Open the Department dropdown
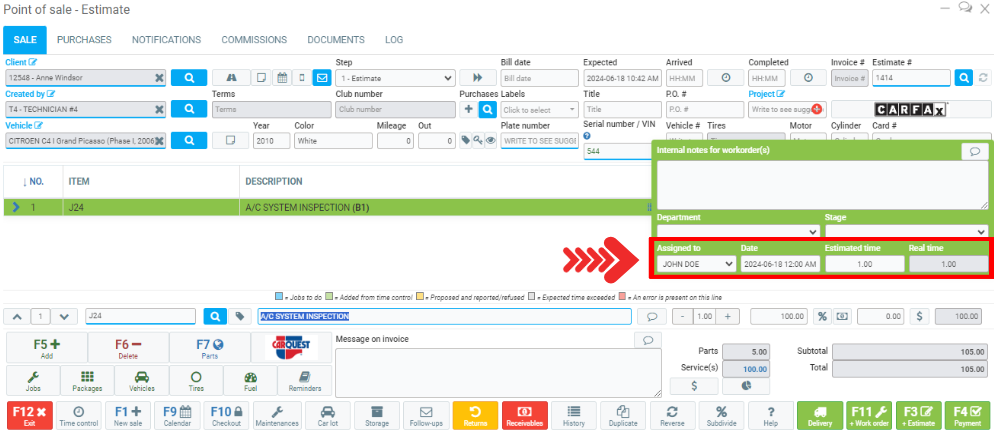The height and width of the screenshot is (432, 994). click(737, 231)
